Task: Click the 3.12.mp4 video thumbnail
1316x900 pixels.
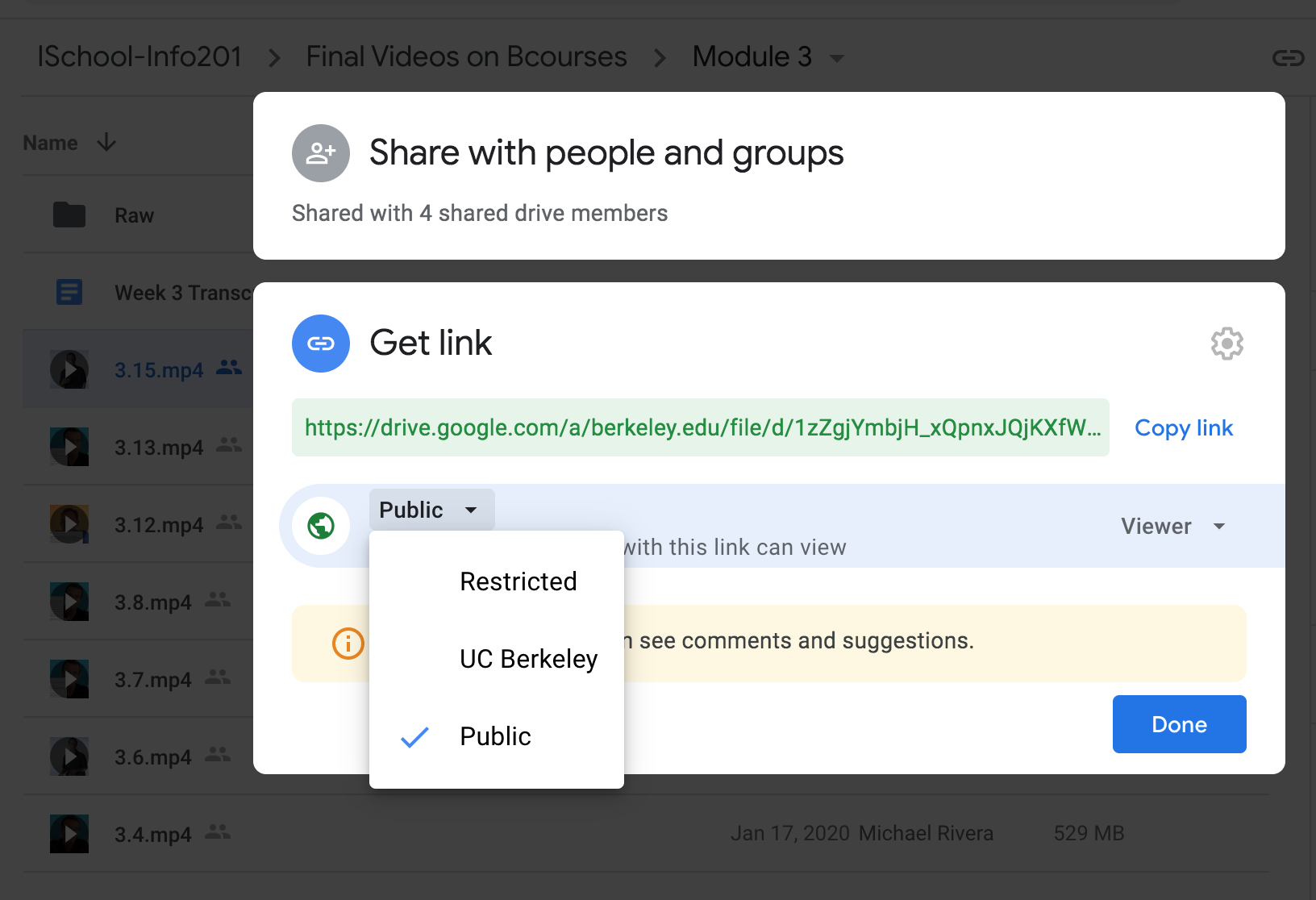Action: click(x=69, y=524)
